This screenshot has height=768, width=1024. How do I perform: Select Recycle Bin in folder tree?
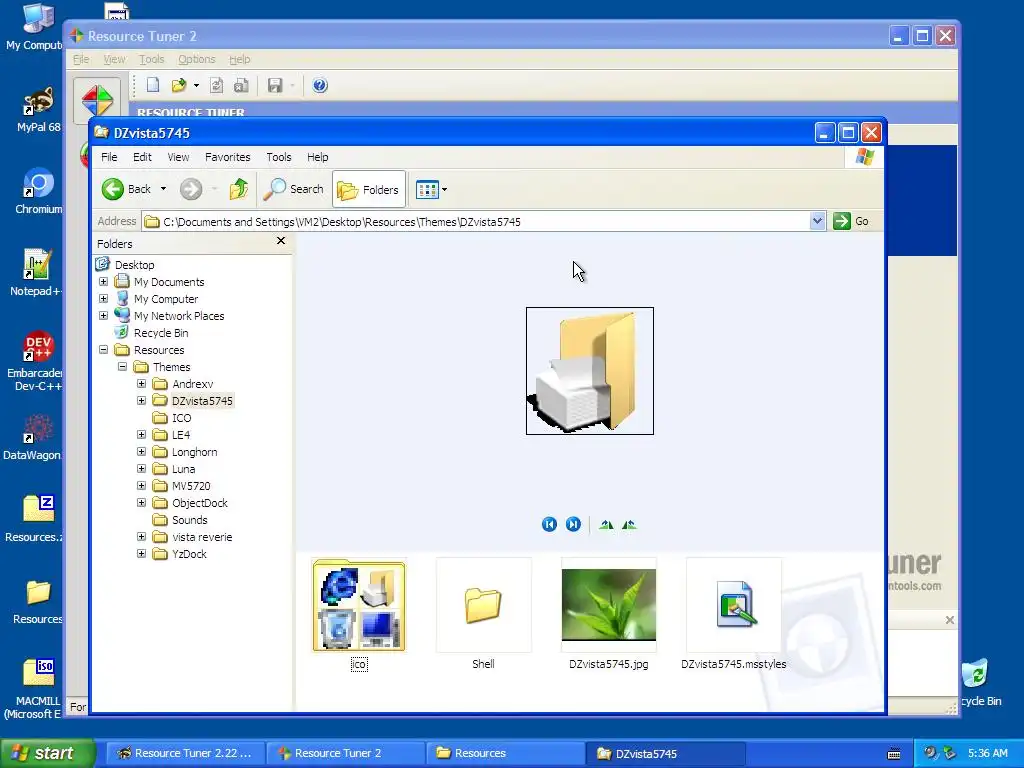coord(161,333)
